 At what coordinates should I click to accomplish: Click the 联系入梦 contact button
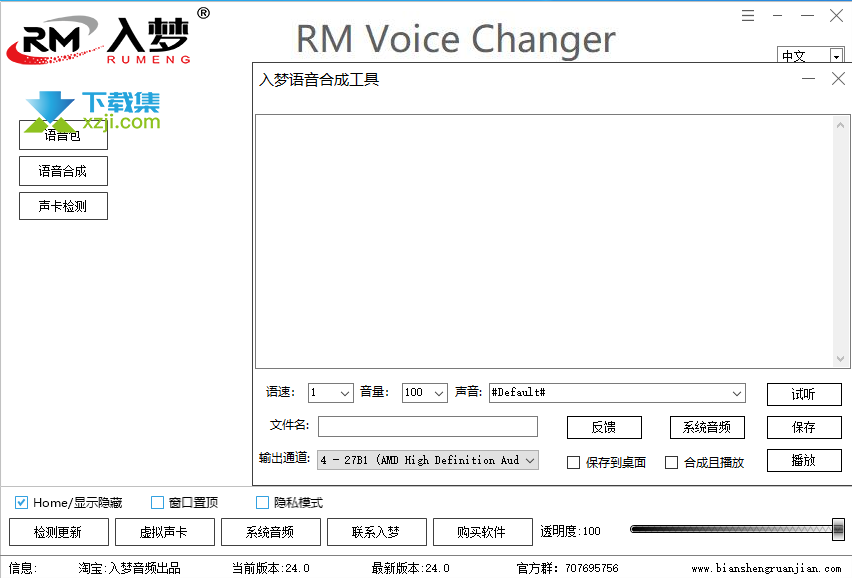[377, 532]
